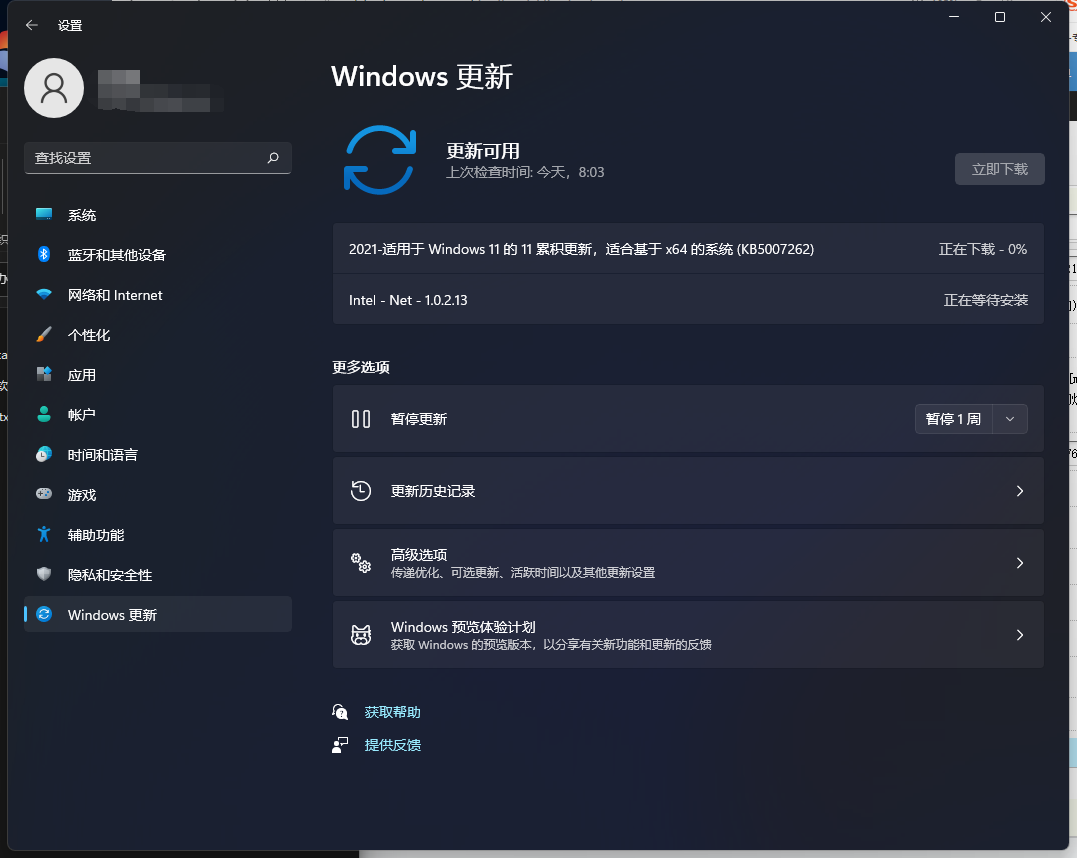Click the user profile avatar icon
Image resolution: width=1077 pixels, height=858 pixels.
tap(54, 88)
